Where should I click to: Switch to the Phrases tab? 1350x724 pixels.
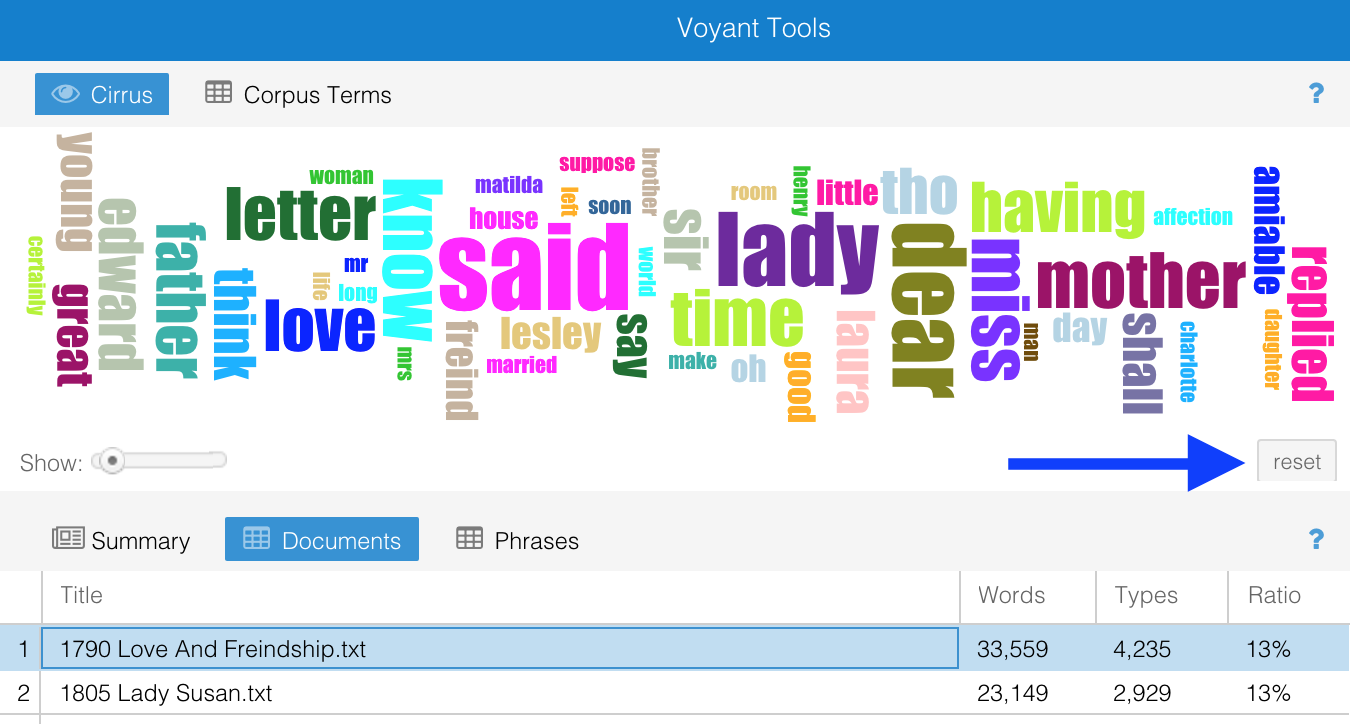point(517,541)
